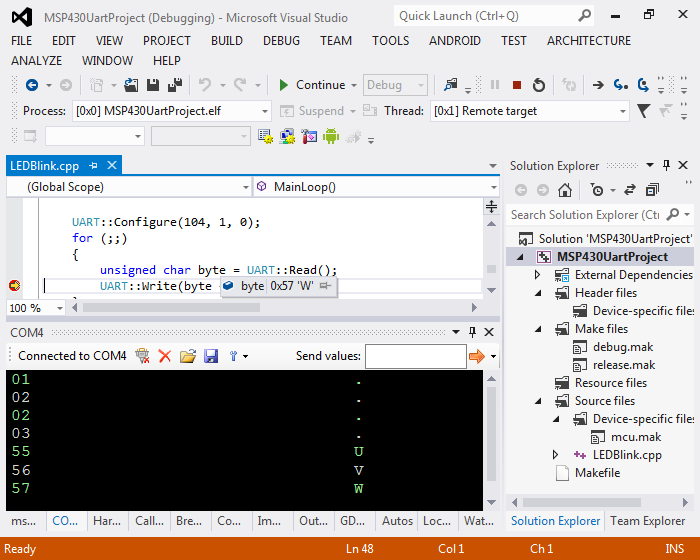
Task: Select debug.mak in Solution Explorer
Action: [x=622, y=347]
